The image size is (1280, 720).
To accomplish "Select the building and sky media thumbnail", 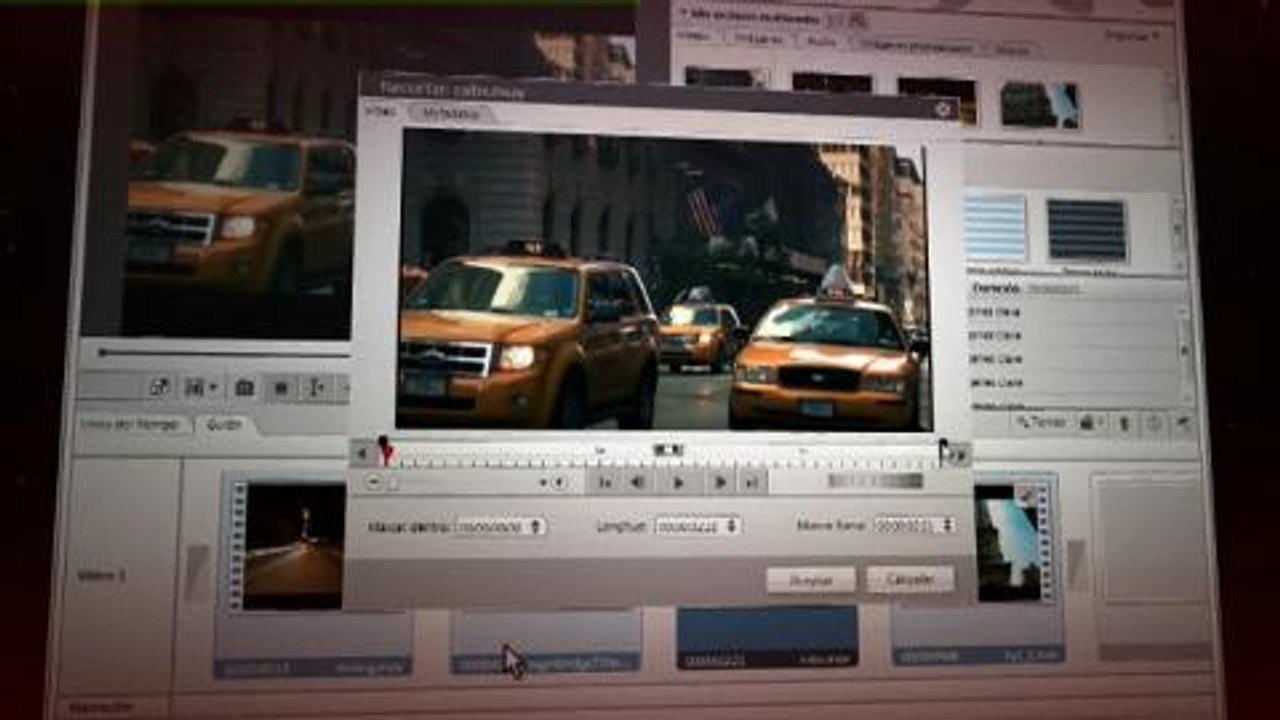I will (x=1040, y=105).
